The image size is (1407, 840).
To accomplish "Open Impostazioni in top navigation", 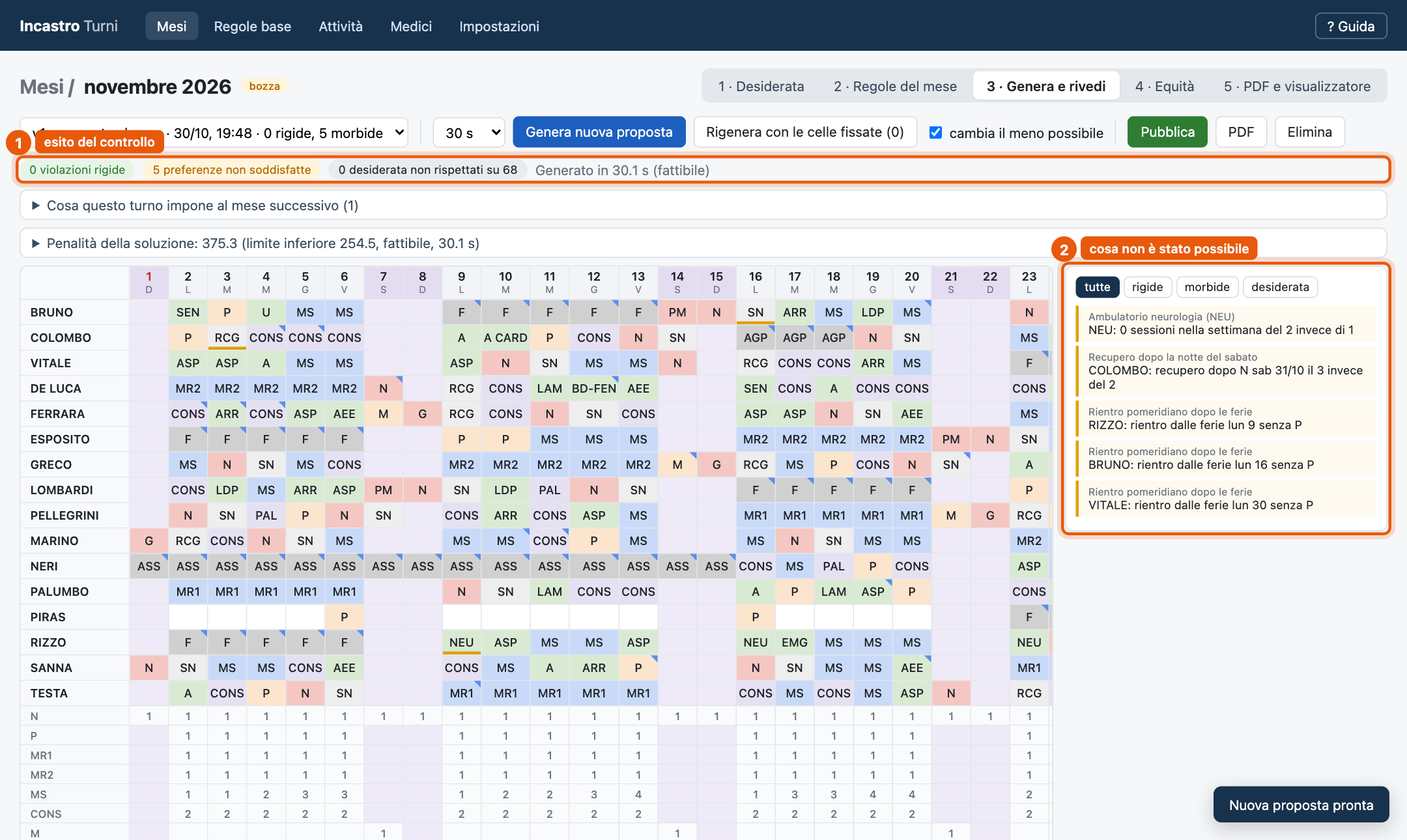I will [499, 26].
